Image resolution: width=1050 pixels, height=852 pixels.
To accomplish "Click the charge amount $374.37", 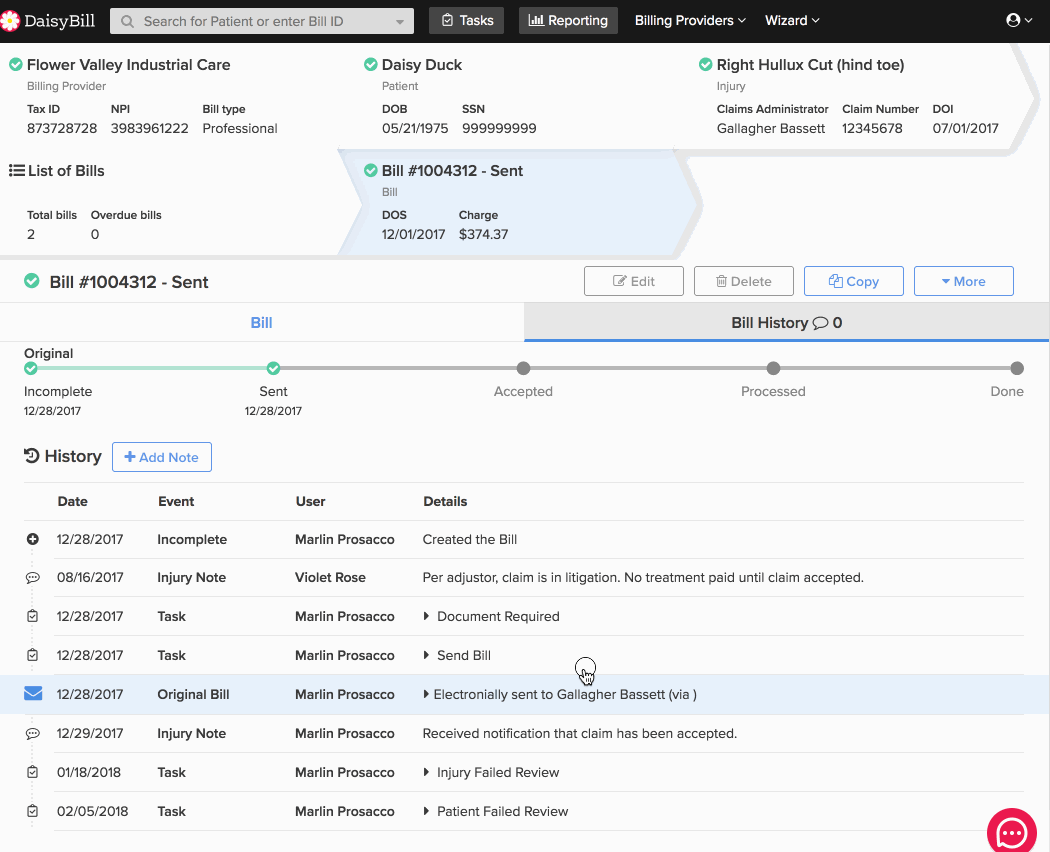I will tap(483, 234).
